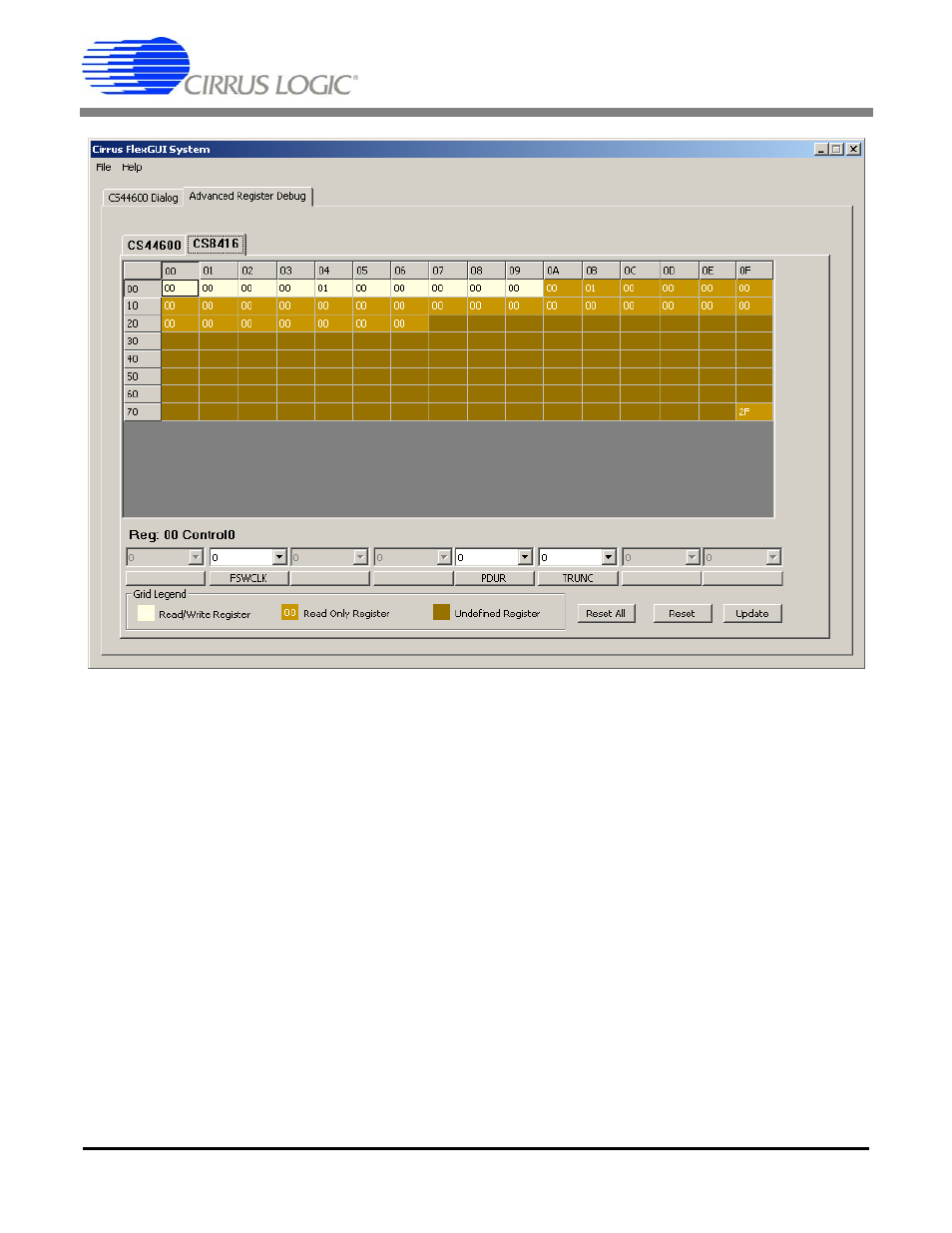The height and width of the screenshot is (1233, 952).
Task: Click the TRUNC bit label button
Action: click(578, 578)
